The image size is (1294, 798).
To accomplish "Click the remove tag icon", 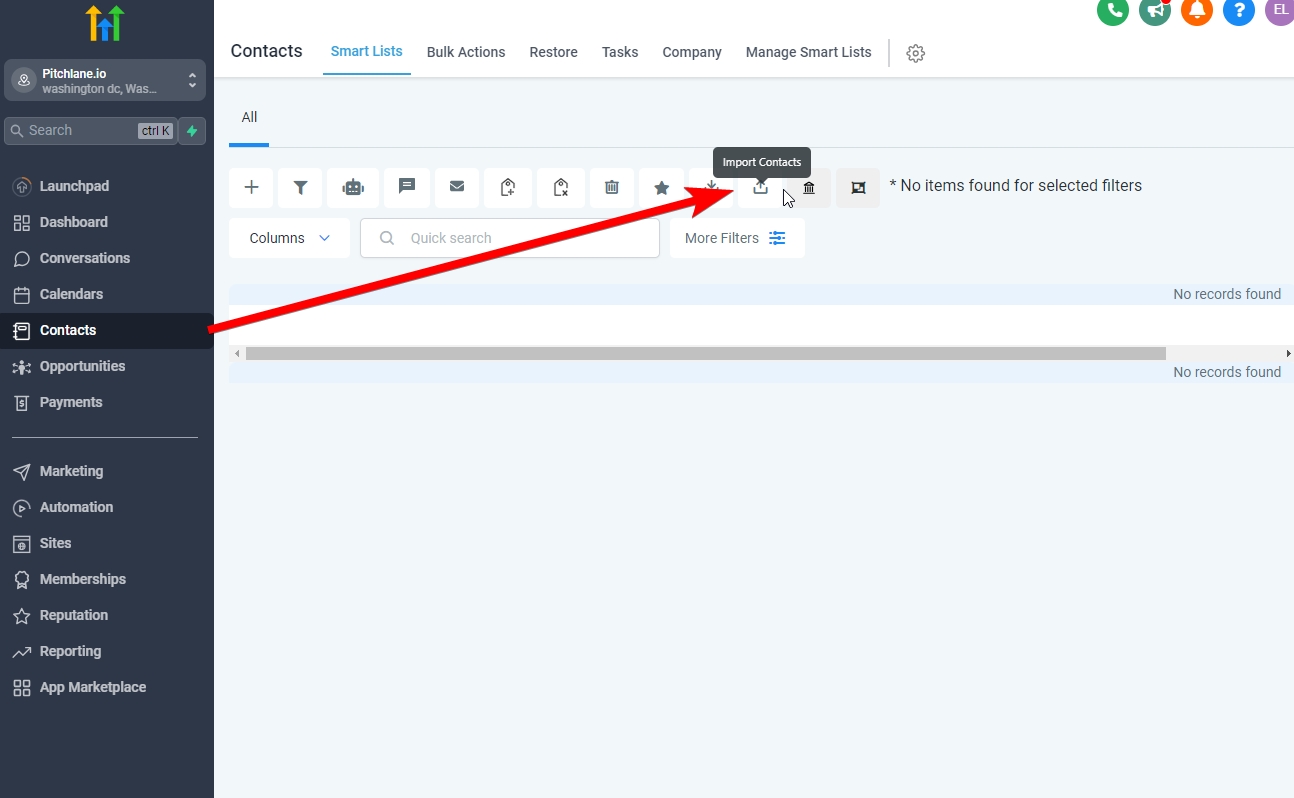I will pyautogui.click(x=560, y=188).
